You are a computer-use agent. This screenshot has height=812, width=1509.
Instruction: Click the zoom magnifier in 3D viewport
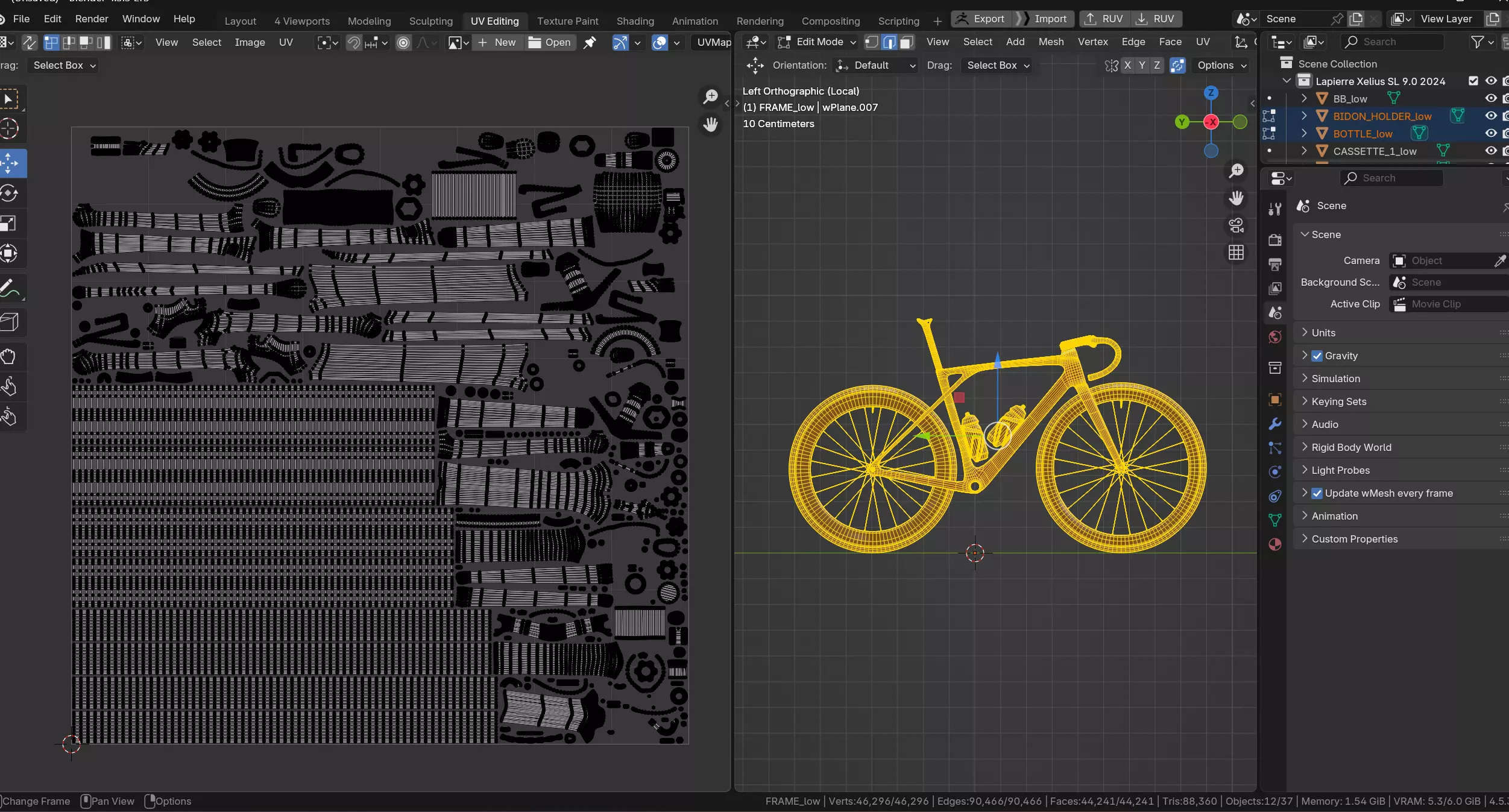pos(1236,171)
